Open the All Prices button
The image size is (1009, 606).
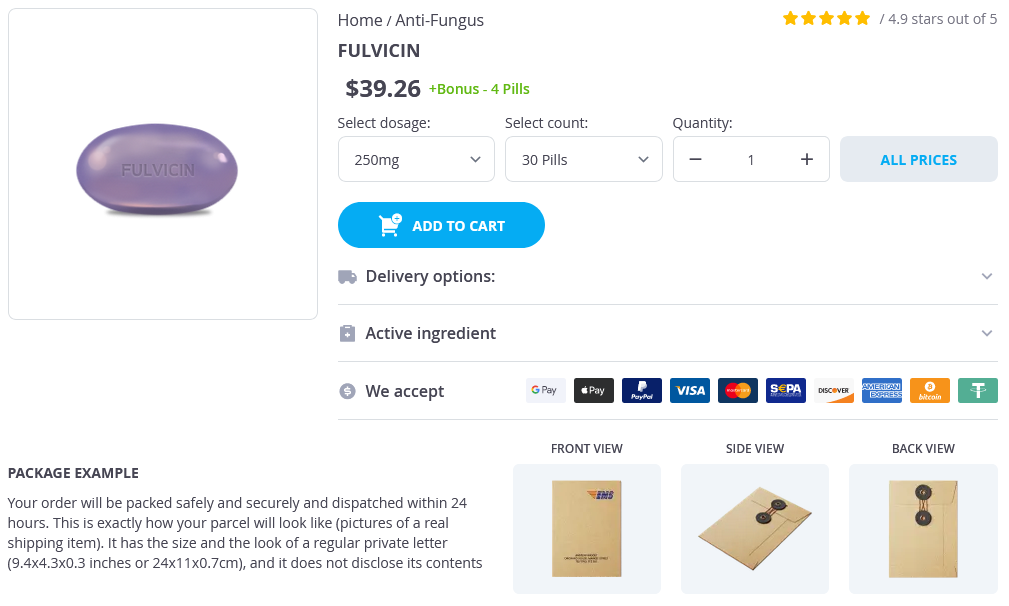[919, 160]
